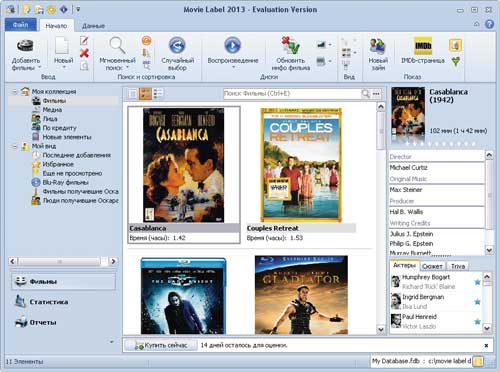Expand navigation pane options chevron
Viewport: 500px width, 372px height.
[x=112, y=342]
